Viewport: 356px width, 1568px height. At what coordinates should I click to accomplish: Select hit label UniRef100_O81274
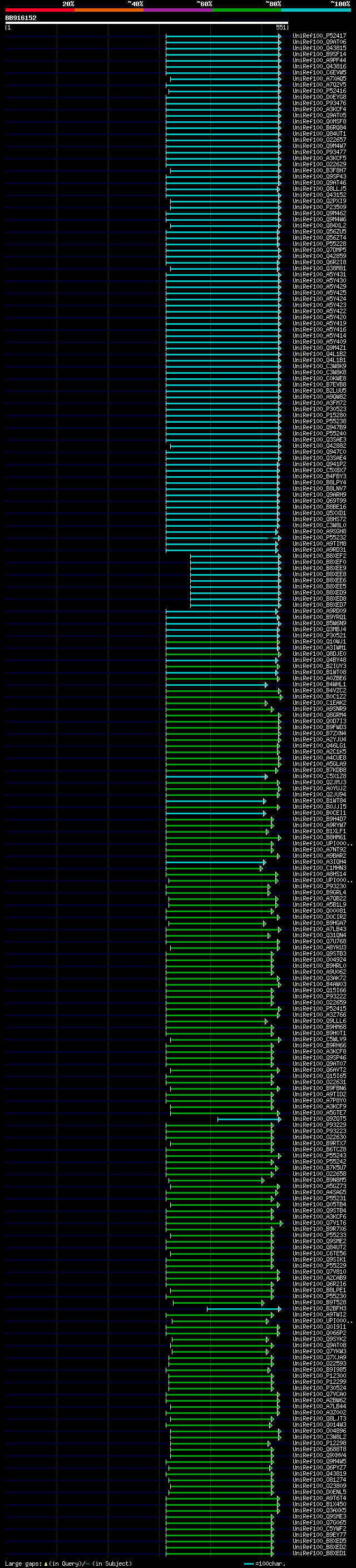[x=319, y=1480]
